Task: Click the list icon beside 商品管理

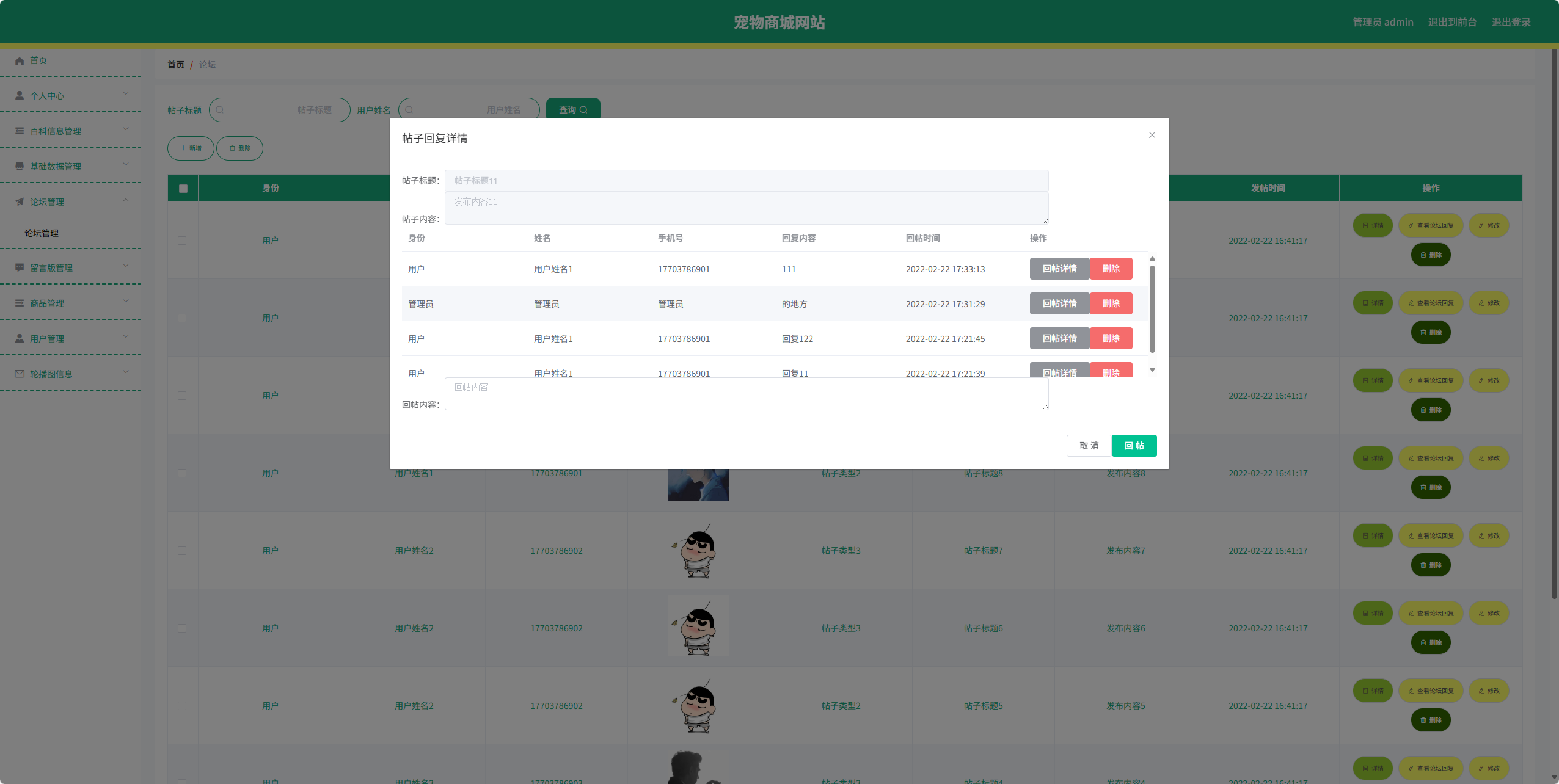Action: [x=20, y=303]
